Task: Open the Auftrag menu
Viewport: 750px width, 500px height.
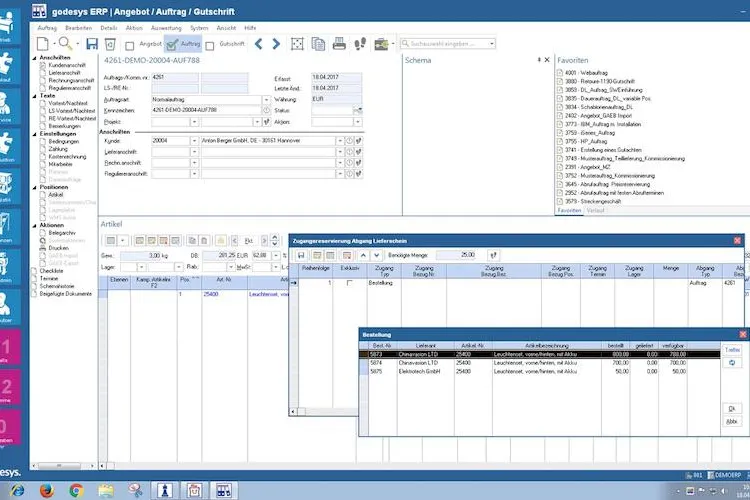Action: click(x=47, y=28)
